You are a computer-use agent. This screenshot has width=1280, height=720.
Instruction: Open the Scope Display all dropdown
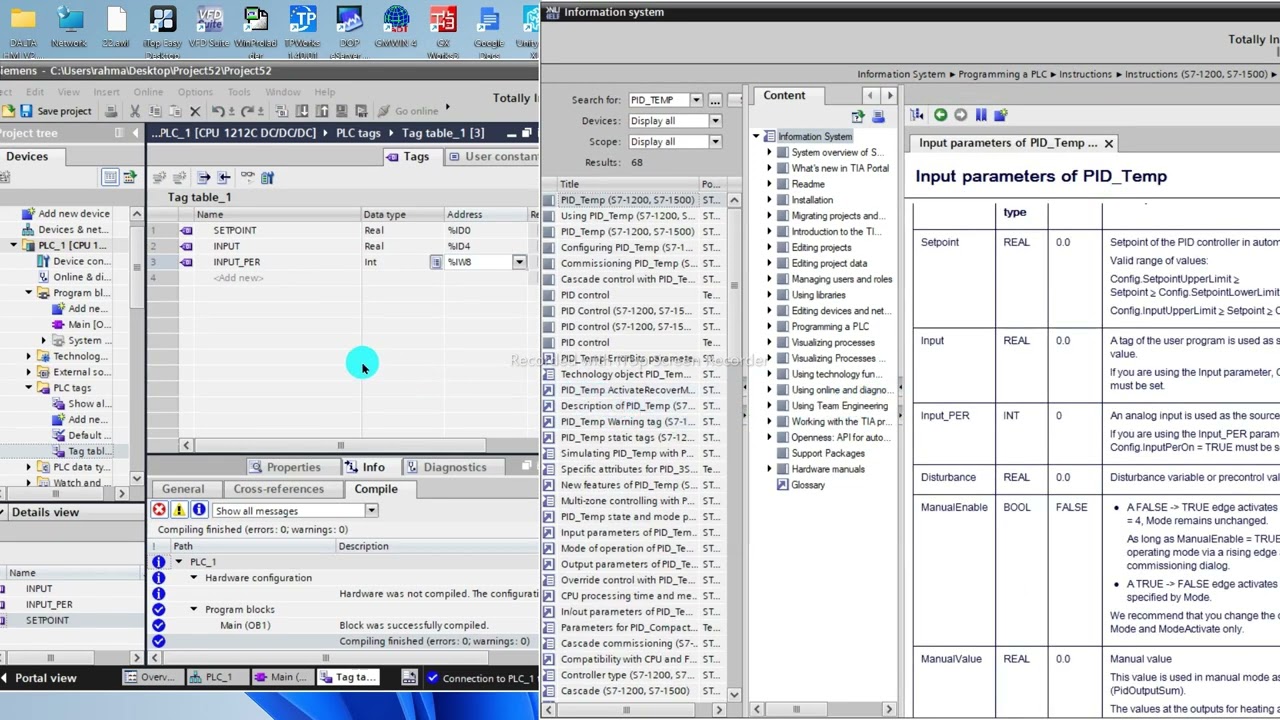715,142
